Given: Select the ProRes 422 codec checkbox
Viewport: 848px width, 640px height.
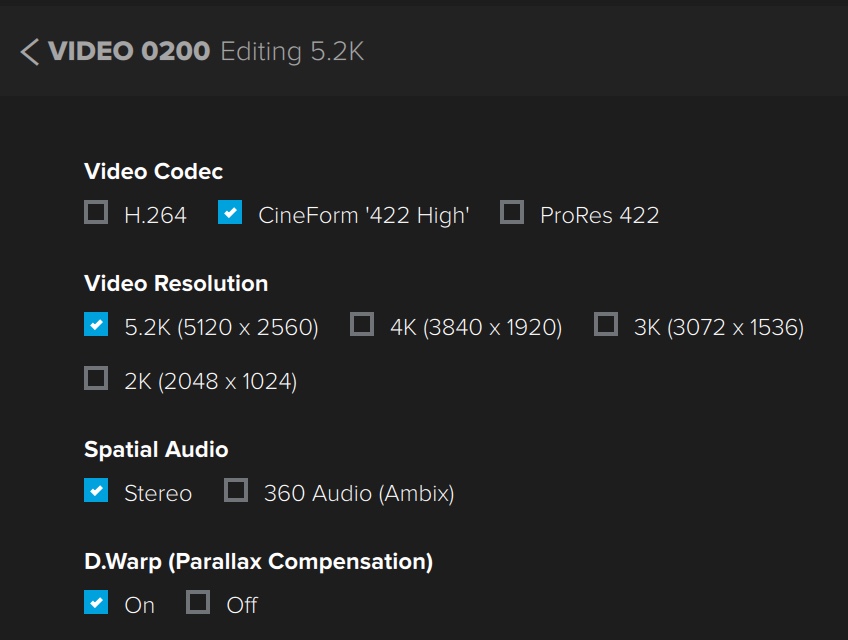Looking at the screenshot, I should click(x=512, y=212).
